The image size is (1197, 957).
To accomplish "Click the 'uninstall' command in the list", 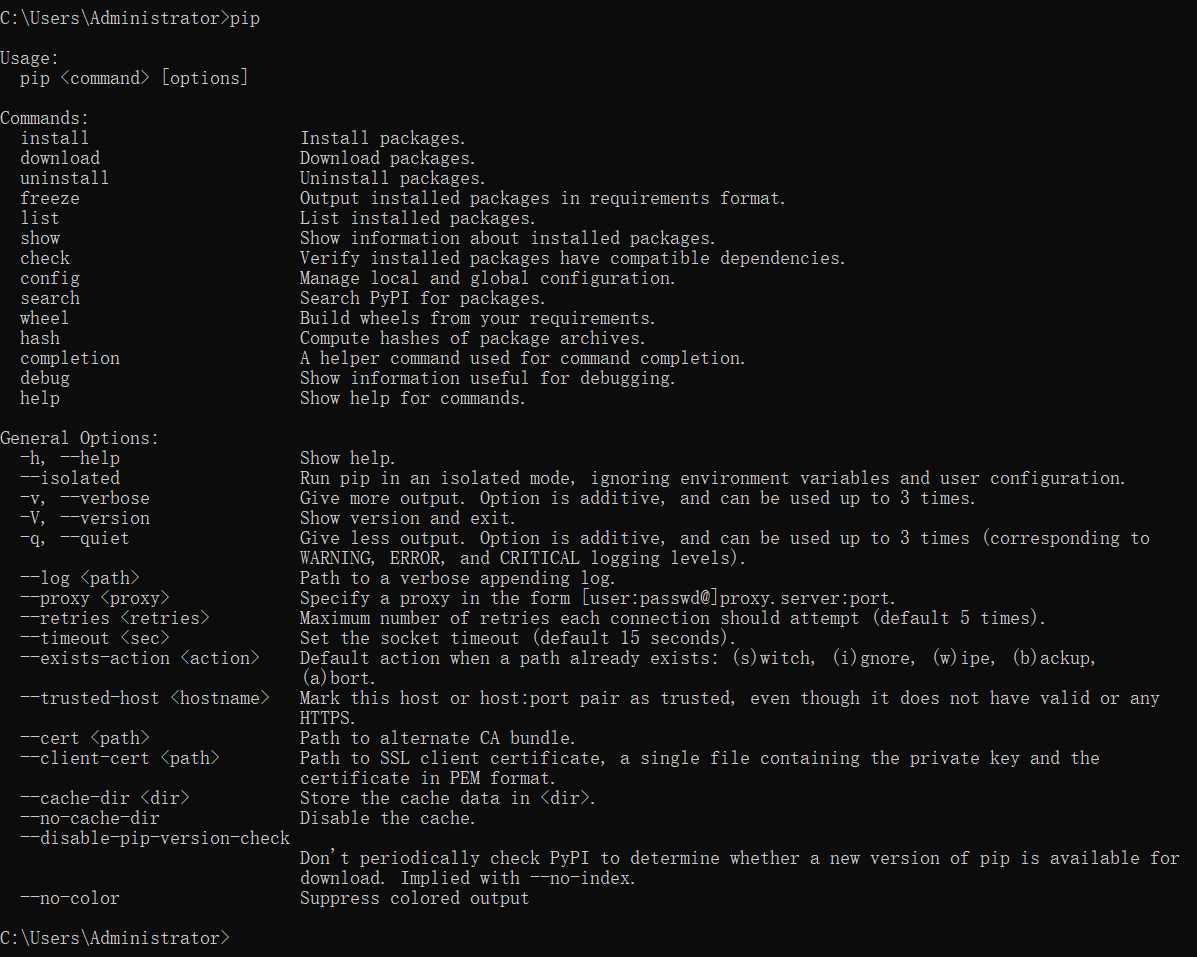I will point(64,178).
